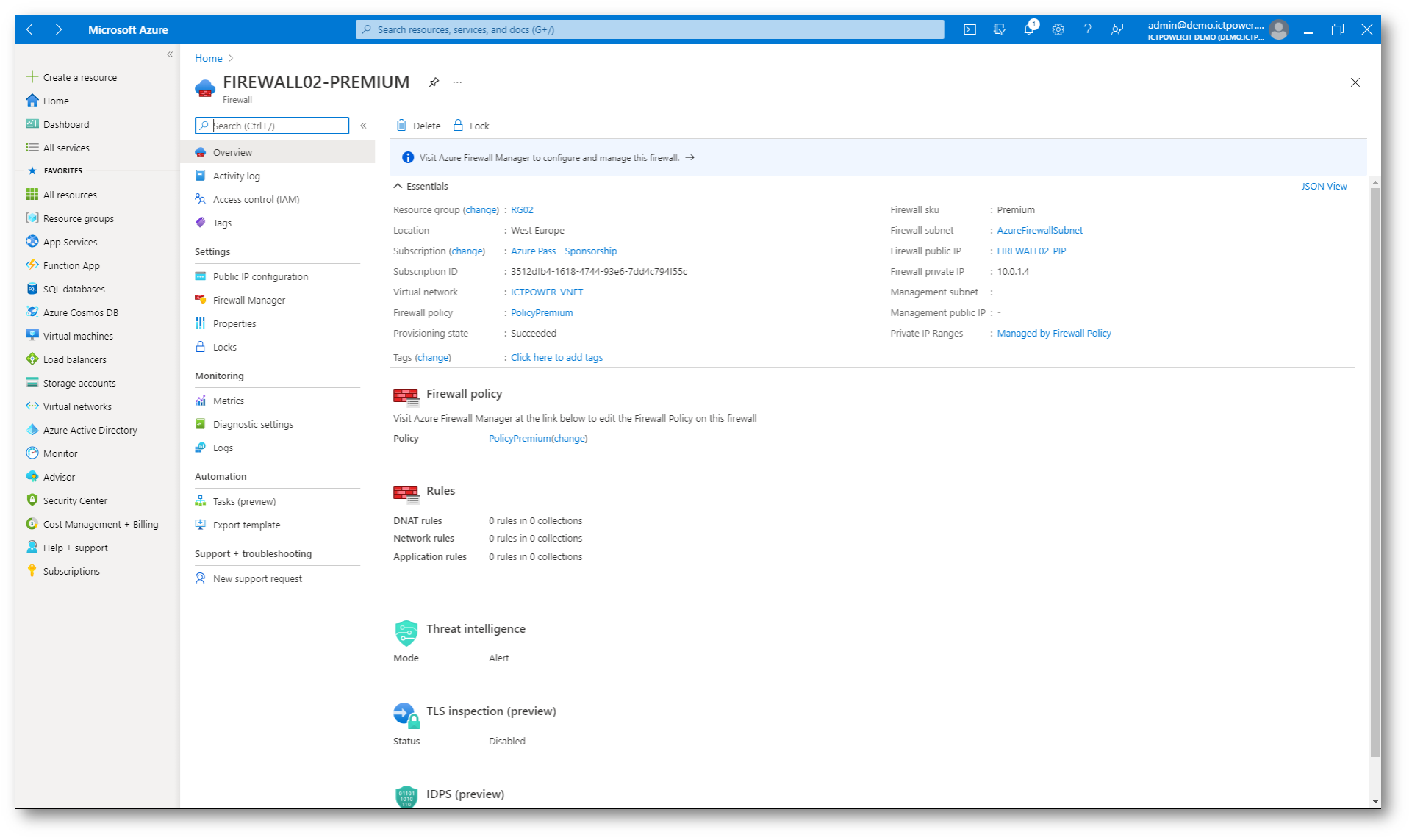This screenshot has width=1412, height=840.
Task: Collapse the resource menu with double chevron
Action: click(363, 126)
